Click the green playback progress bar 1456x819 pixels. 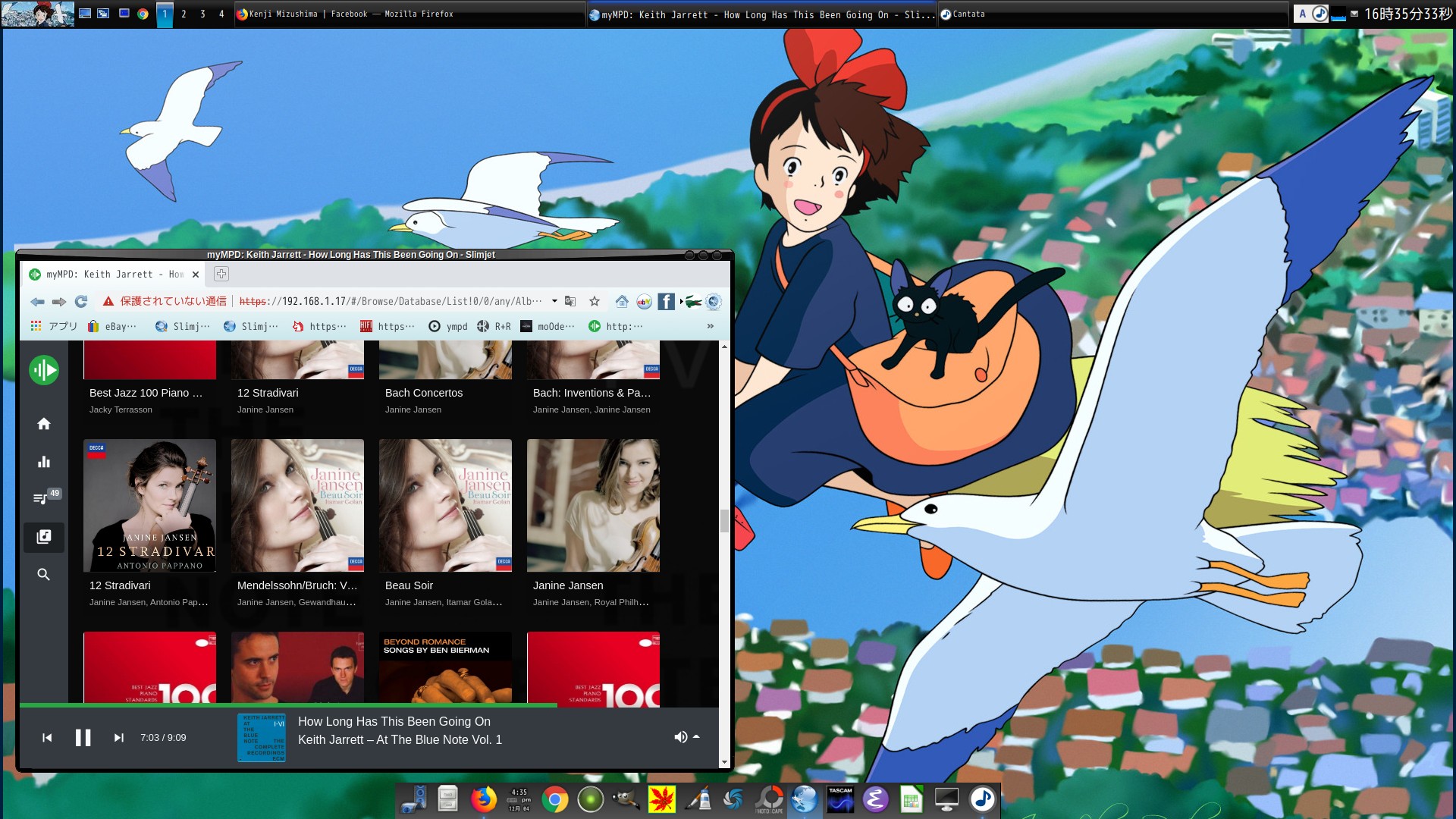pos(288,705)
